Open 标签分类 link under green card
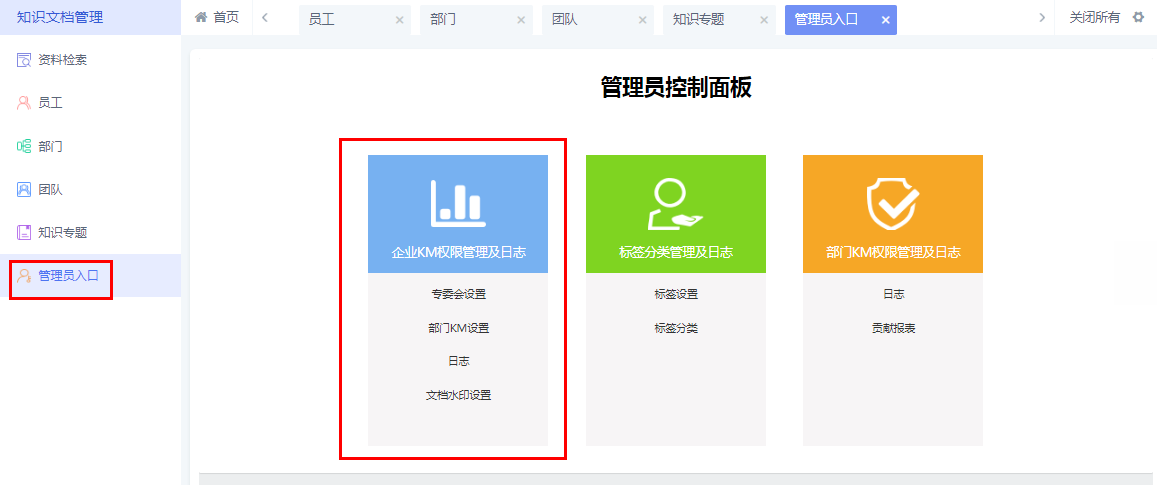1157x485 pixels. (x=675, y=328)
